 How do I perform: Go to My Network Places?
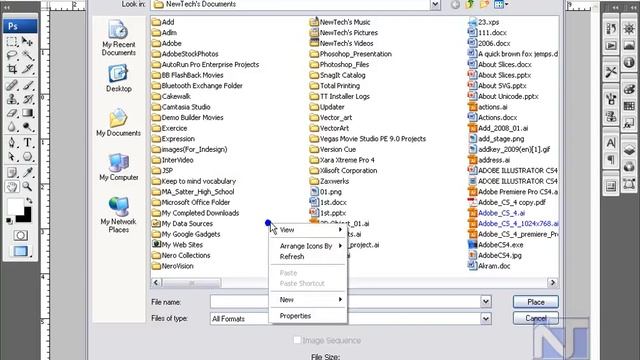118,215
